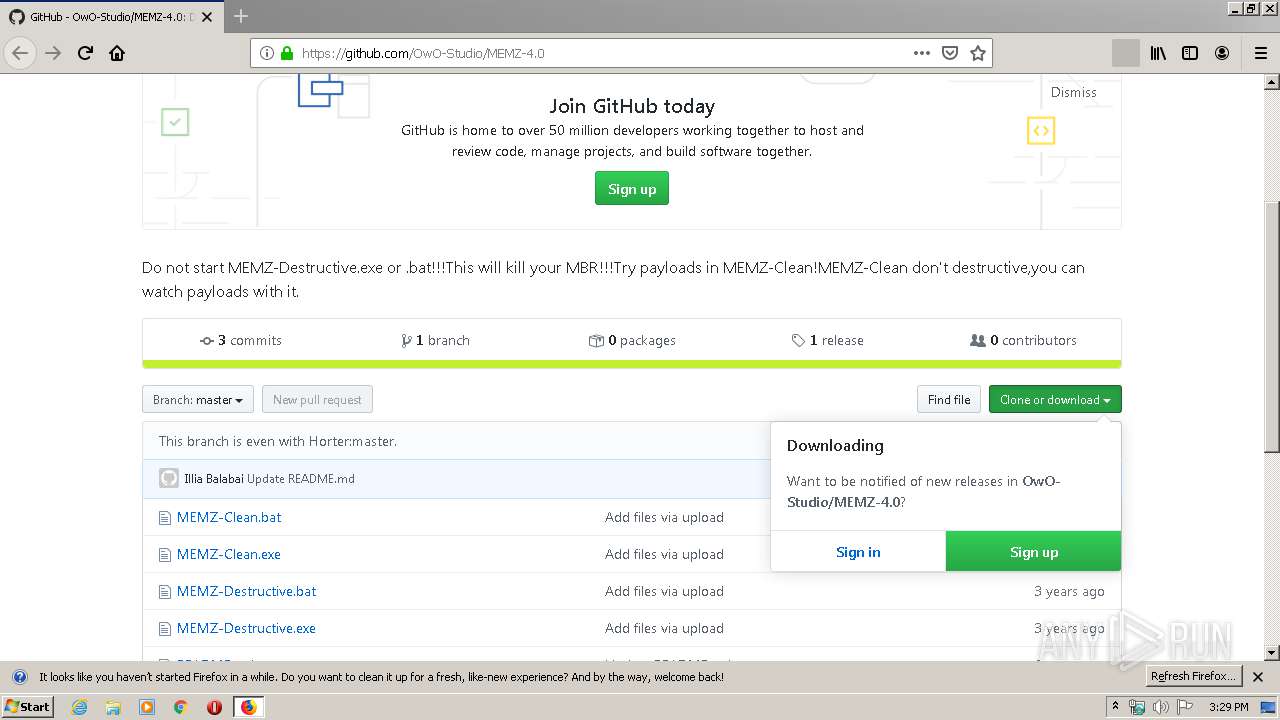Click the Firefox taskbar button
Viewport: 1280px width, 720px height.
pos(248,707)
